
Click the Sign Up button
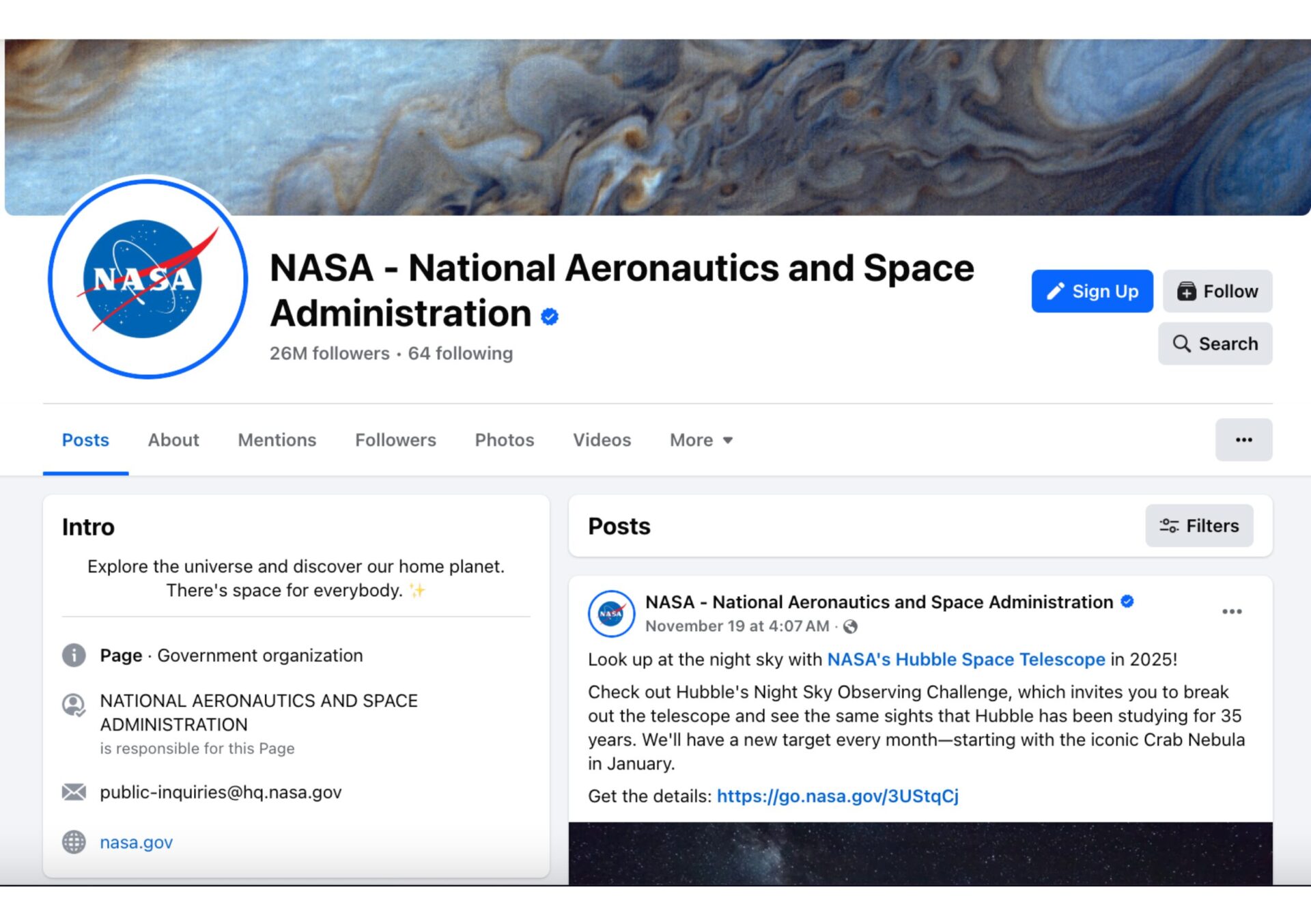coord(1092,291)
